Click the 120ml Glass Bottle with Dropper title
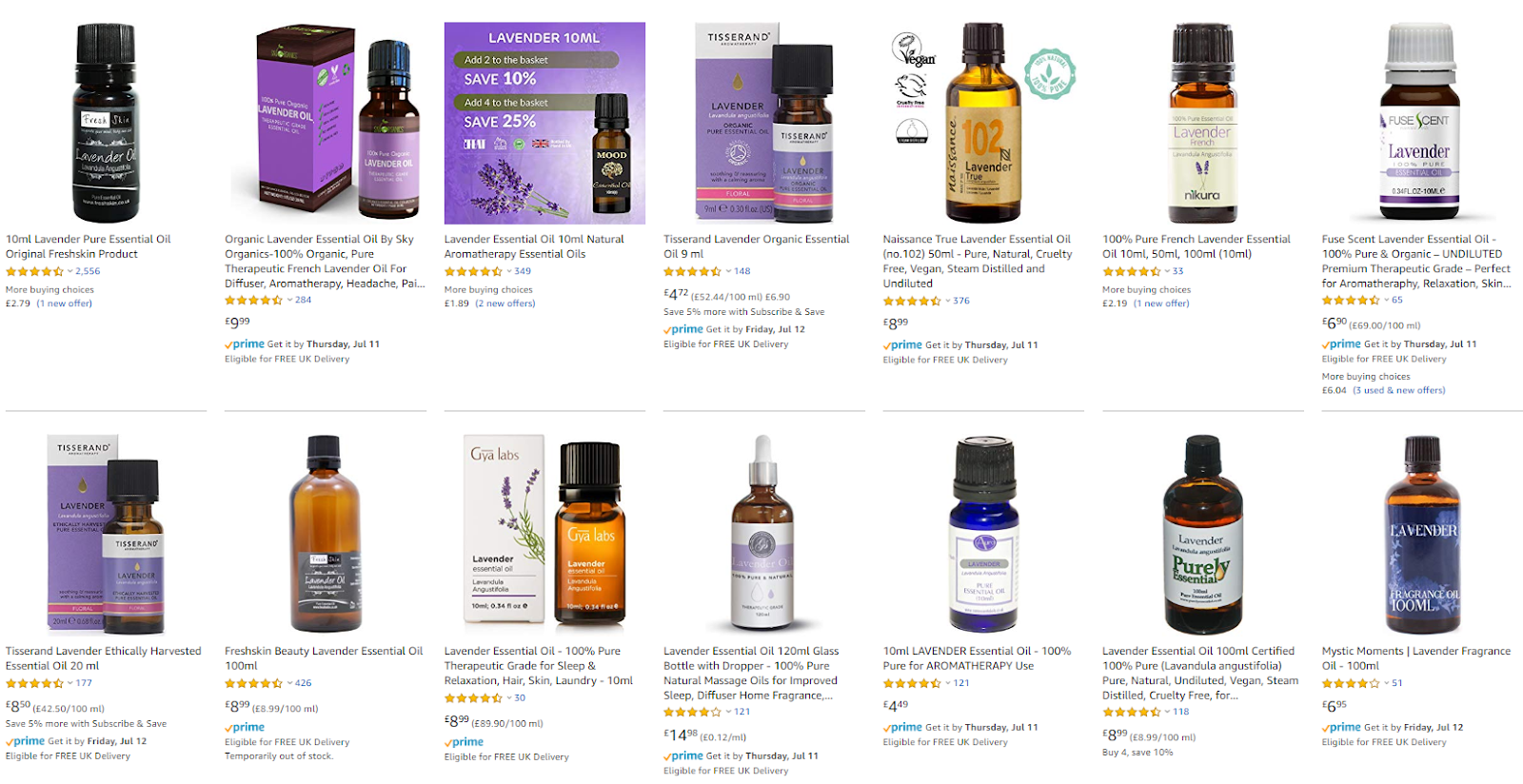This screenshot has height=784, width=1523. pyautogui.click(x=752, y=673)
